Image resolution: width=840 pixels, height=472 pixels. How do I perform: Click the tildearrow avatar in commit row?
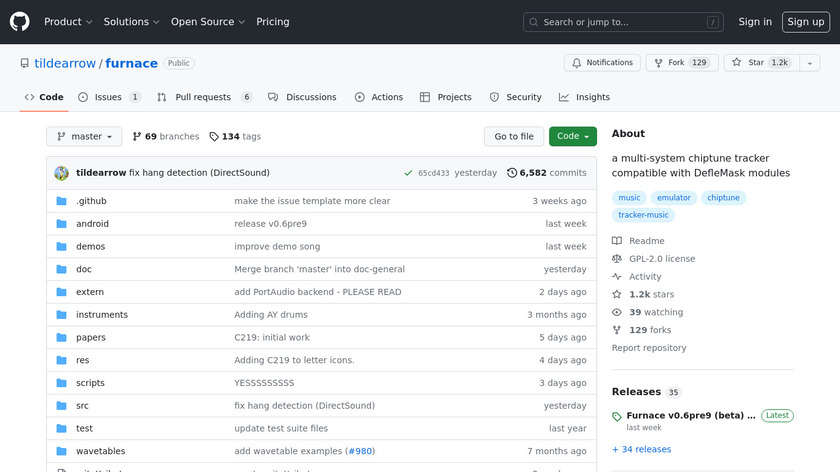(61, 173)
